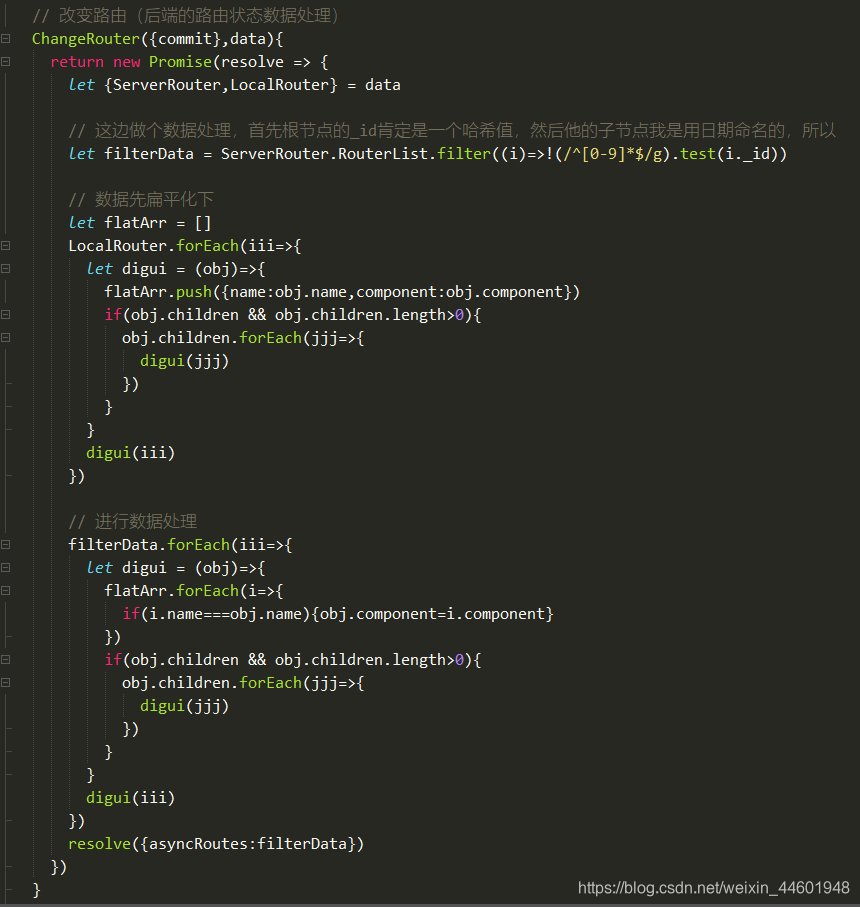Fold the 'let digui' block inside filterData.forEach

point(6,567)
